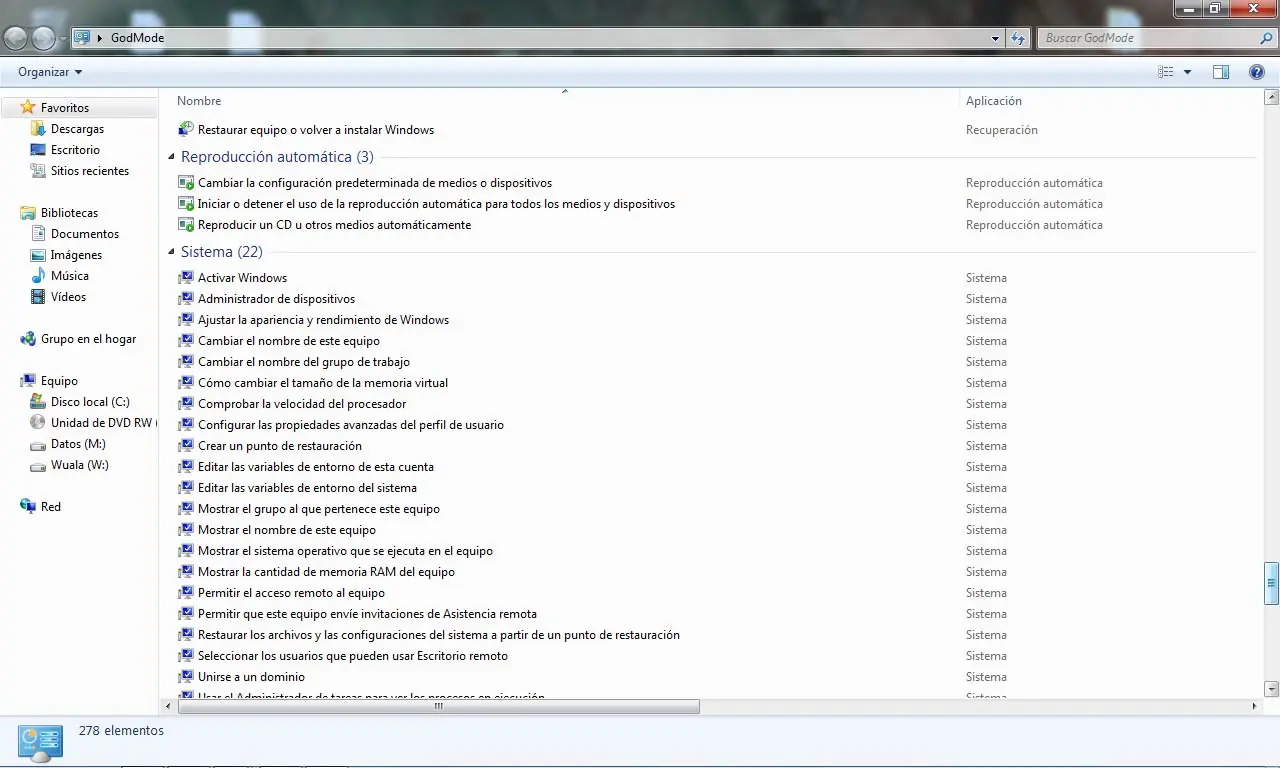Click the horizontal scrollbar right arrow
Image resolution: width=1280 pixels, height=768 pixels.
click(1255, 706)
